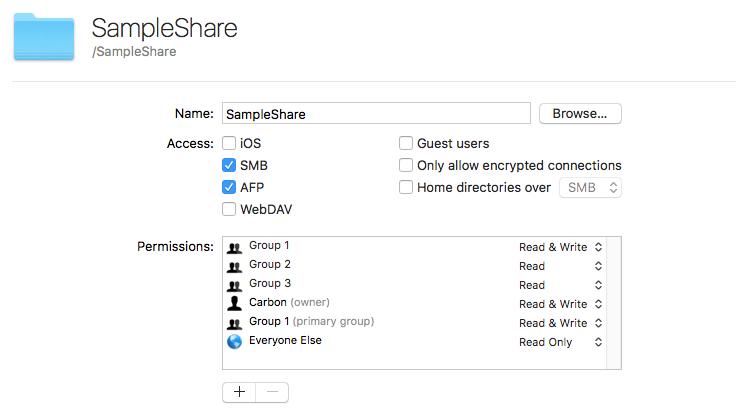Click the Everyone Else globe icon

click(x=234, y=341)
